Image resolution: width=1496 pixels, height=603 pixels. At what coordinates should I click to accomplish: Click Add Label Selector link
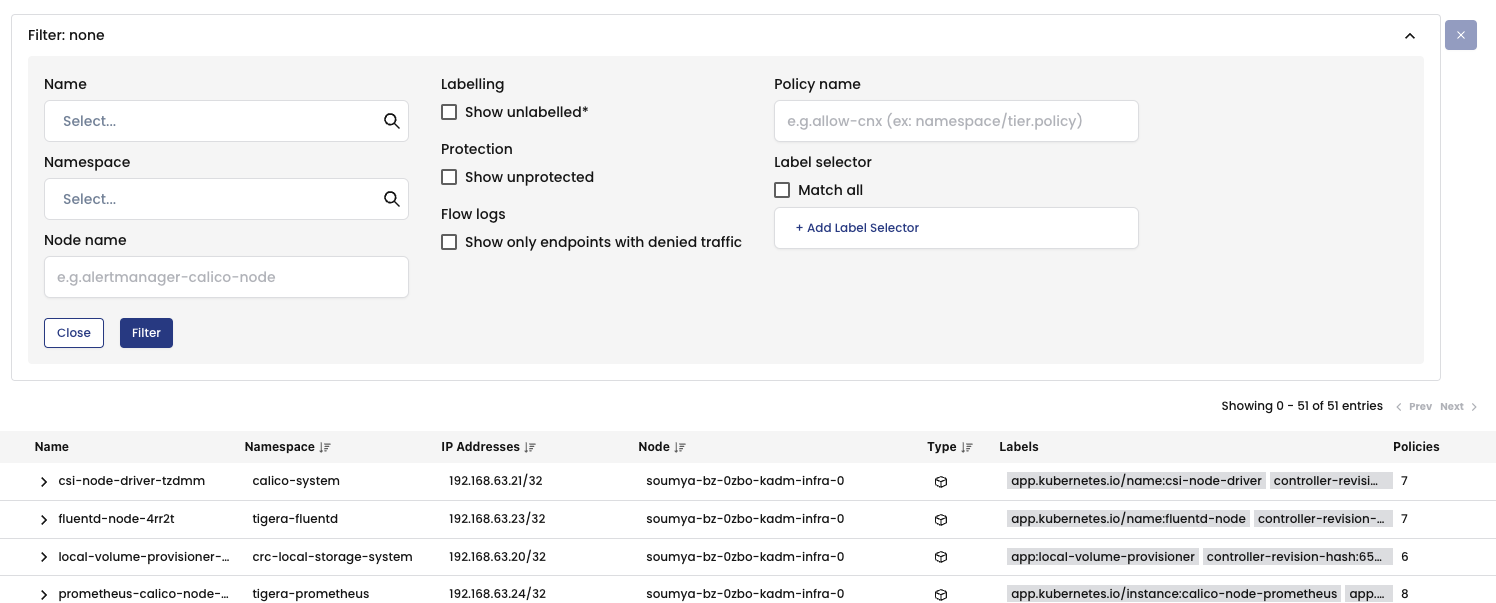tap(857, 228)
